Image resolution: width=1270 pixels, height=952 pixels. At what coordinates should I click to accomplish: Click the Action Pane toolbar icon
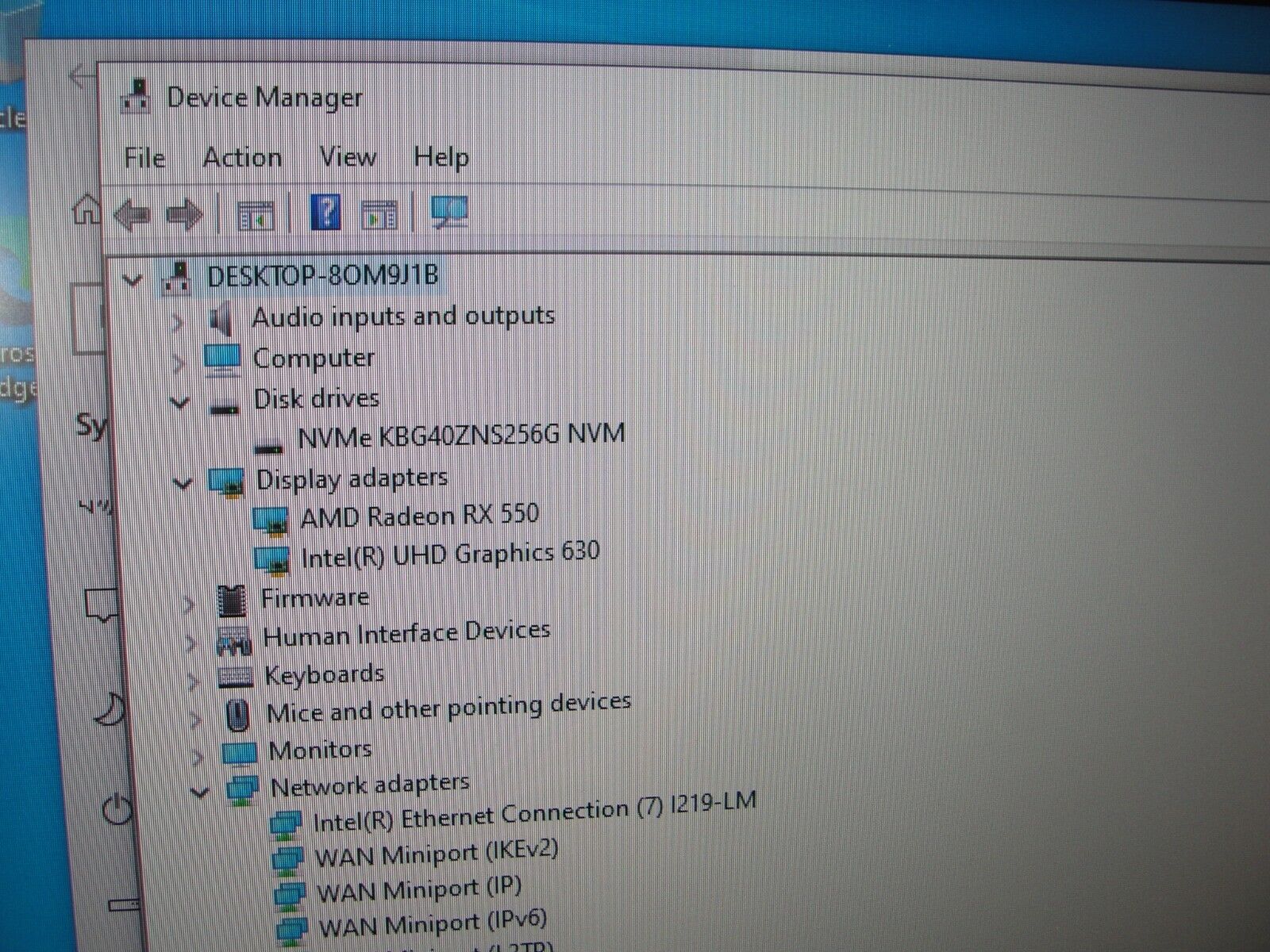(379, 214)
